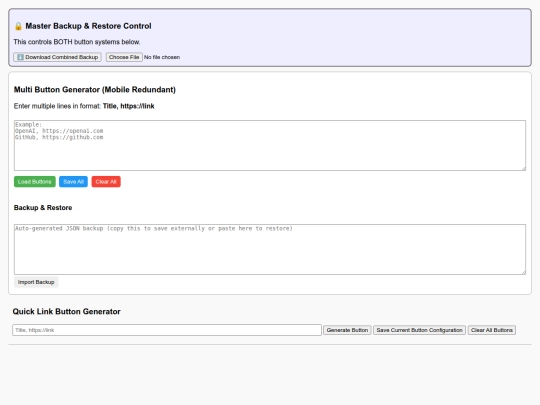Click the download arrow icon on Combined Backup
540x405 pixels.
click(x=20, y=57)
